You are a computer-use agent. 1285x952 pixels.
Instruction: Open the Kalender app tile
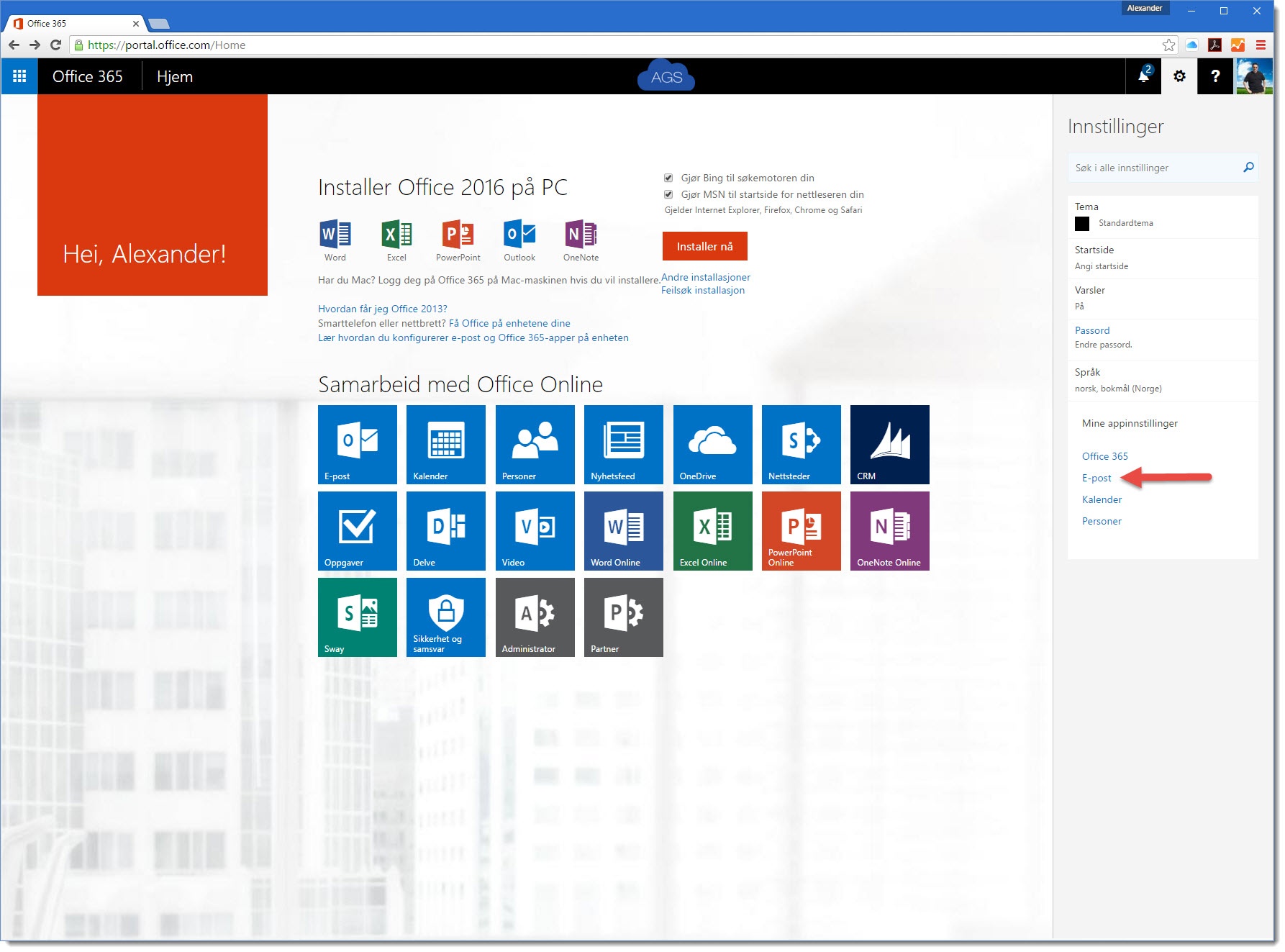[446, 445]
